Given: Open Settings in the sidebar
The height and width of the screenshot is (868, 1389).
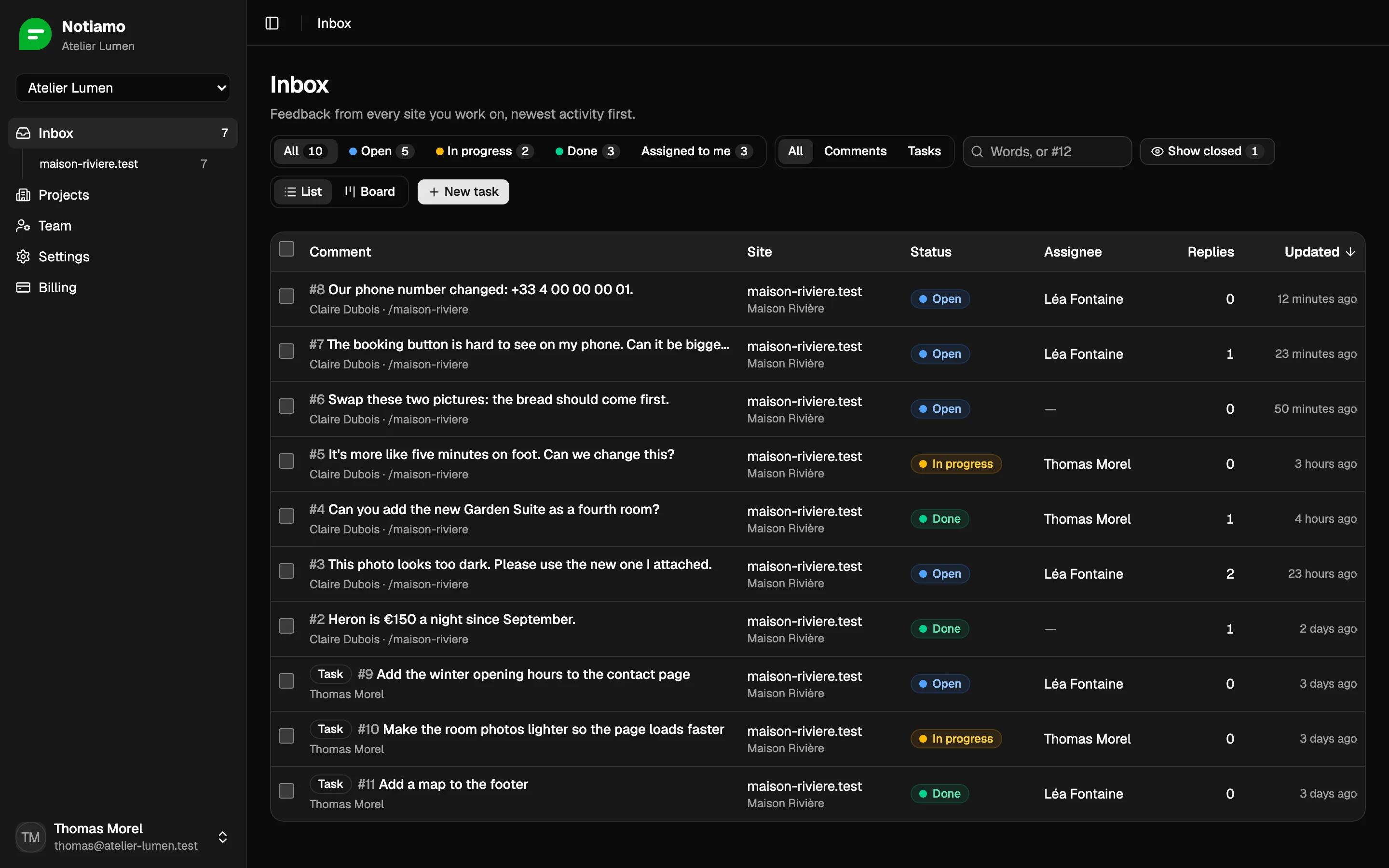Looking at the screenshot, I should 123,257.
